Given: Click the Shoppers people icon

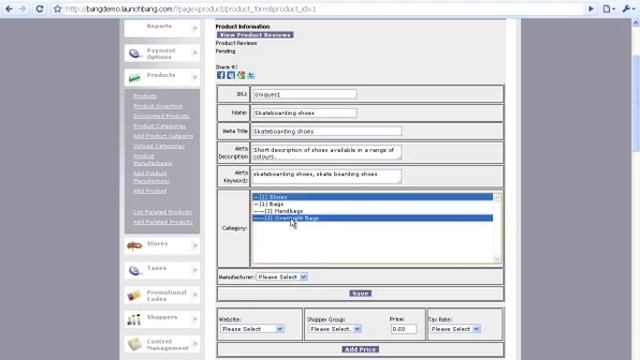Looking at the screenshot, I should tap(134, 320).
